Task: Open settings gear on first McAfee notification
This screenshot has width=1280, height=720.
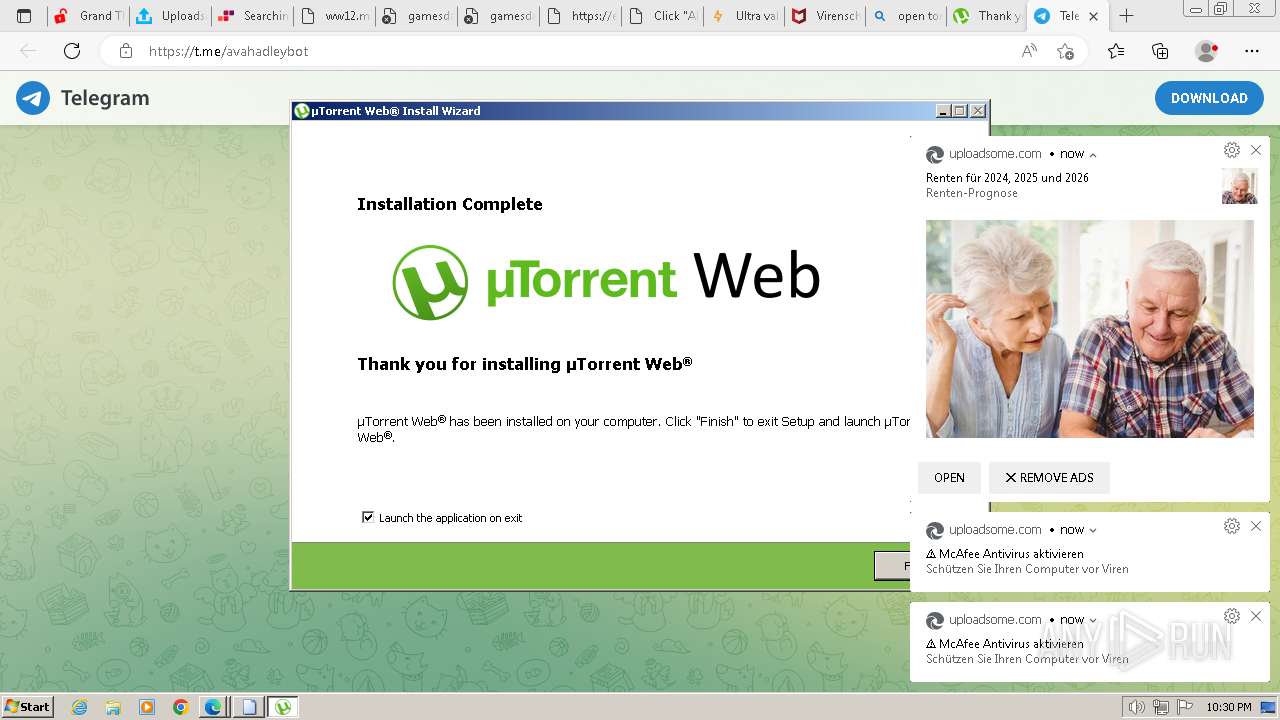Action: coord(1232,526)
